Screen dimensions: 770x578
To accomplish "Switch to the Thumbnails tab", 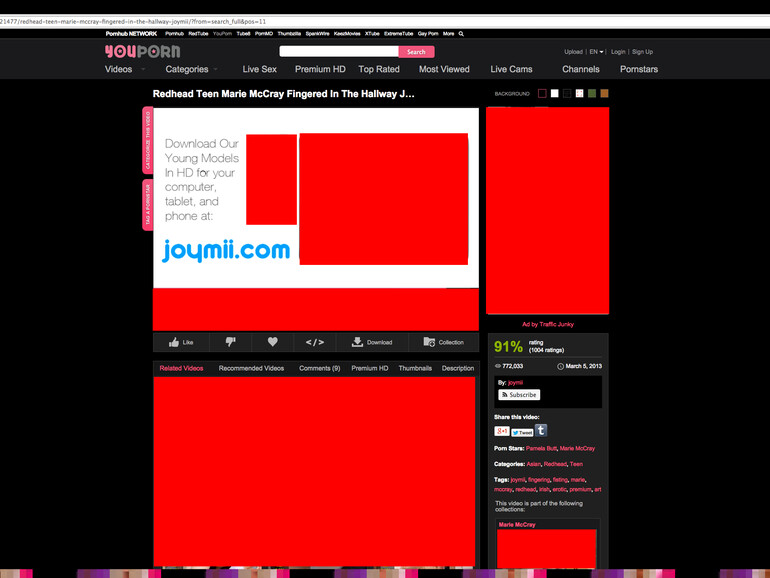I will click(x=415, y=368).
